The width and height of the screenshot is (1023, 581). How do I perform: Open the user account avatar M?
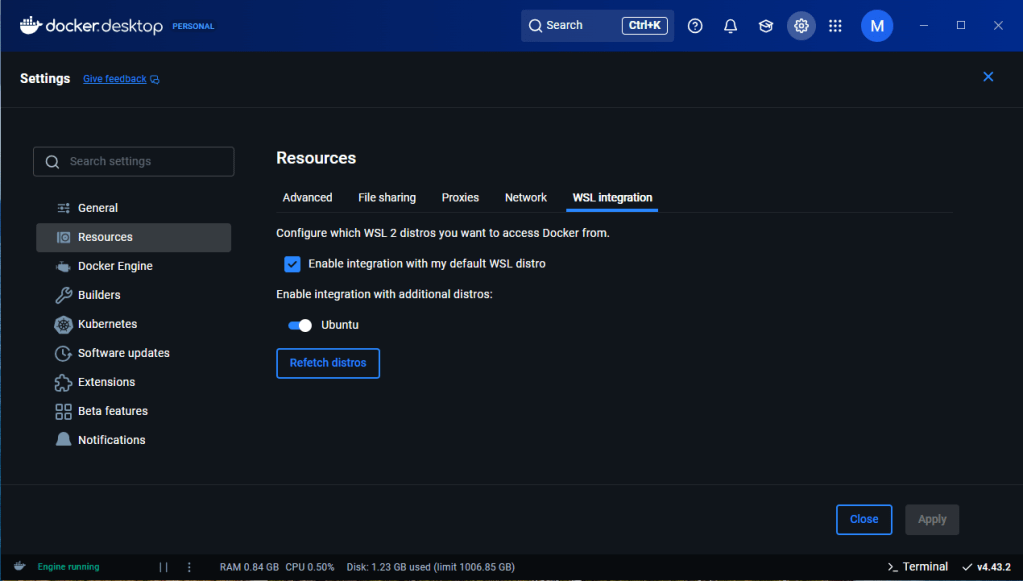[x=877, y=26]
